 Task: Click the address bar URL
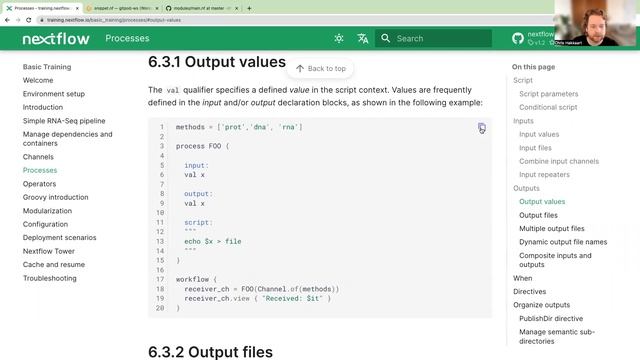(114, 20)
